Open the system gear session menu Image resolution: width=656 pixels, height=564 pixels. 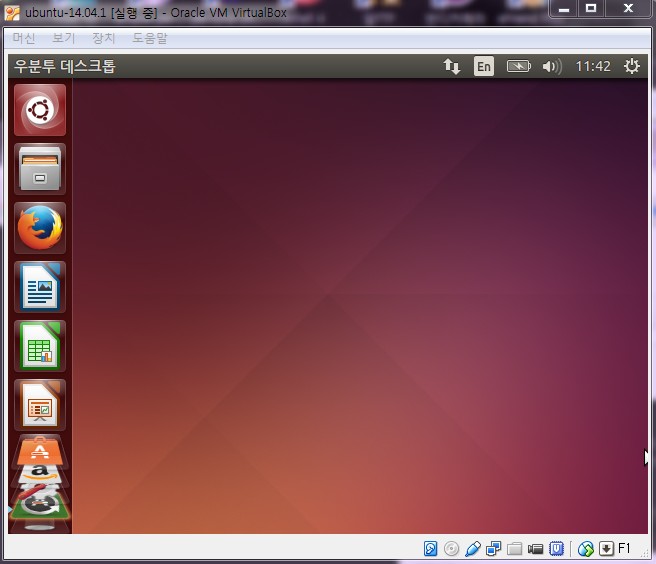click(x=631, y=67)
